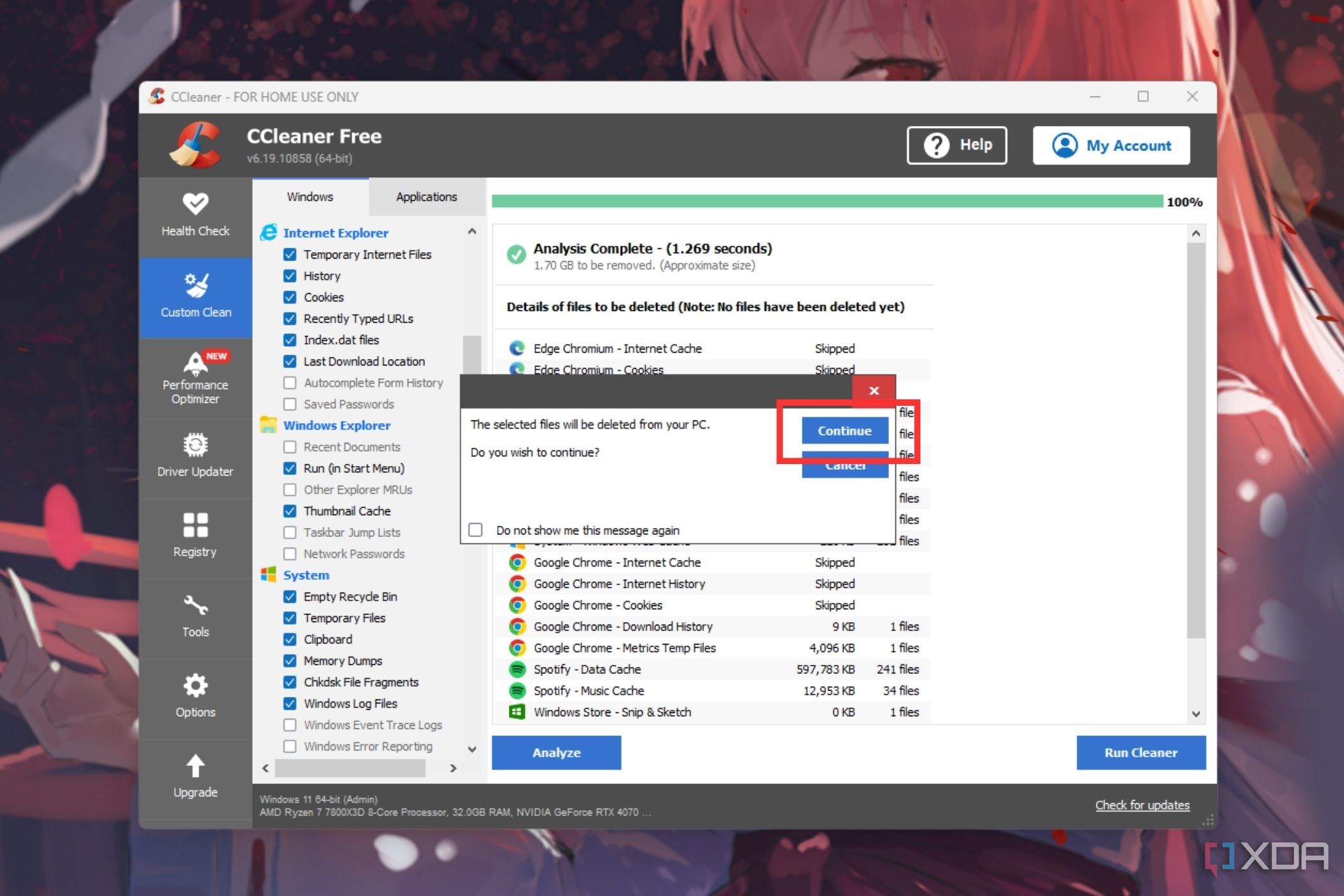Uncheck Memory Dumps

pyautogui.click(x=290, y=660)
